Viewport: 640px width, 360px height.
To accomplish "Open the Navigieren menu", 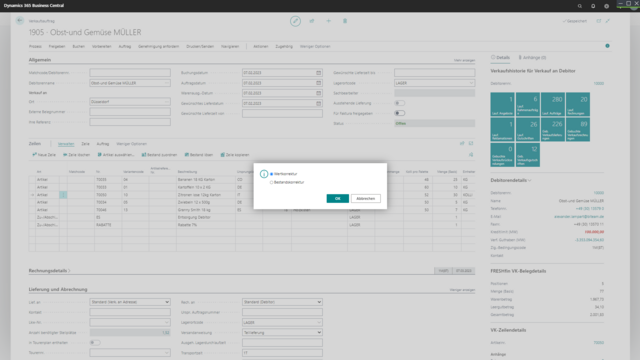I will [230, 47].
